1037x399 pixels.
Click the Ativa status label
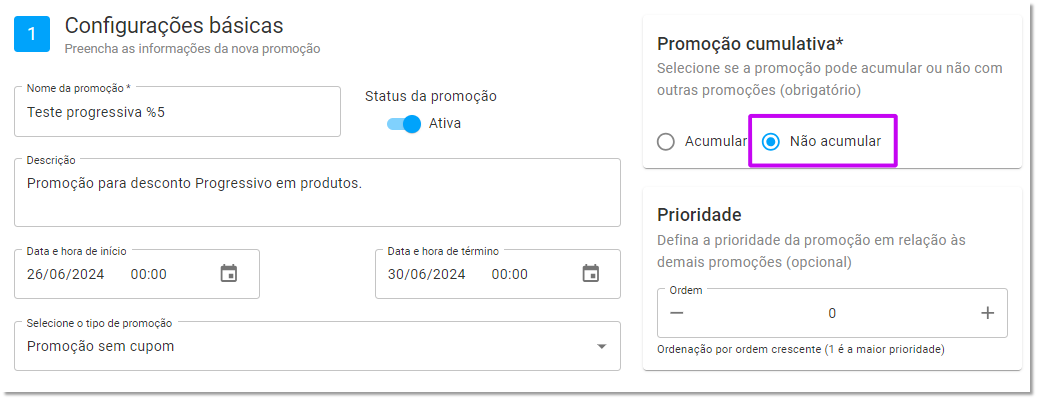pyautogui.click(x=445, y=124)
